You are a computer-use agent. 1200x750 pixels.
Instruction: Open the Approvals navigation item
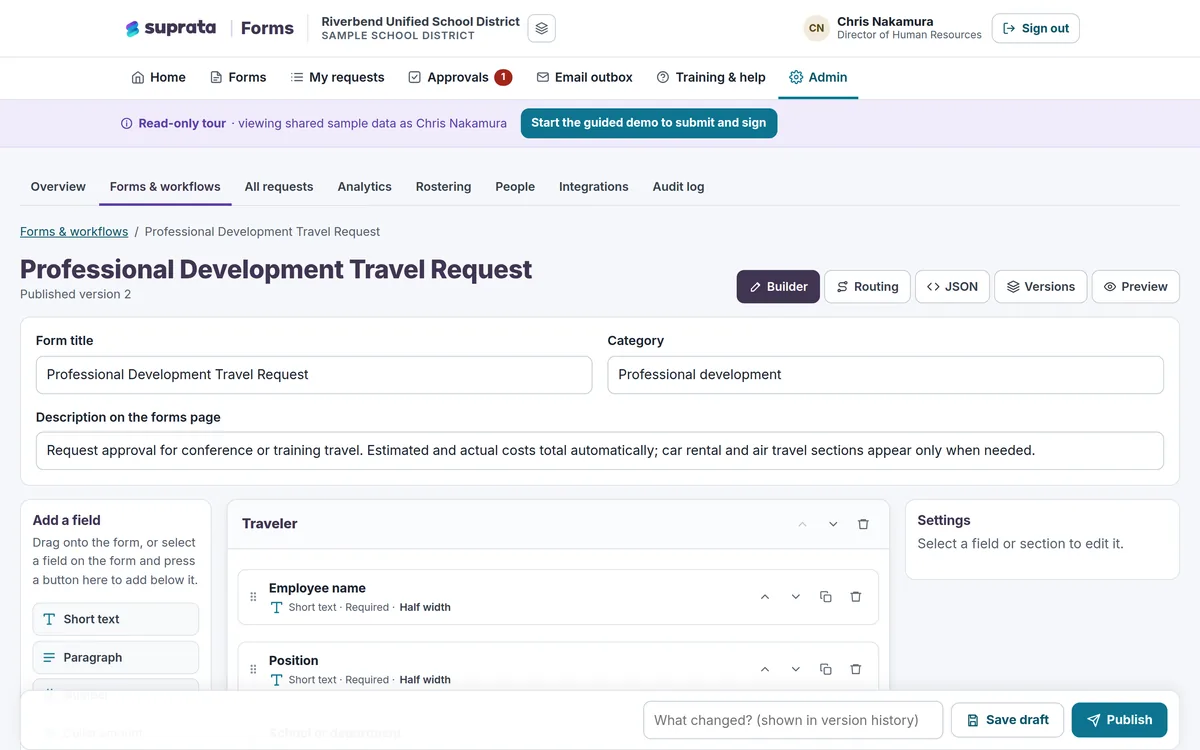point(460,77)
